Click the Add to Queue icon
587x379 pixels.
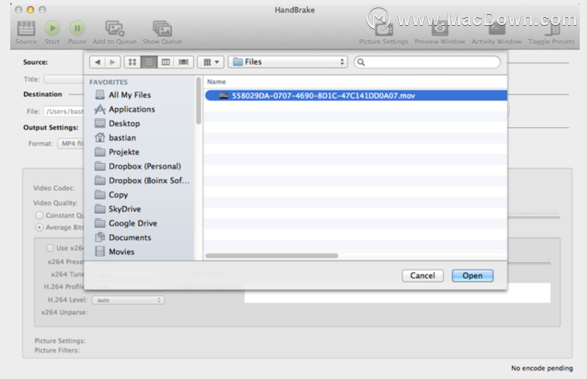click(x=114, y=28)
